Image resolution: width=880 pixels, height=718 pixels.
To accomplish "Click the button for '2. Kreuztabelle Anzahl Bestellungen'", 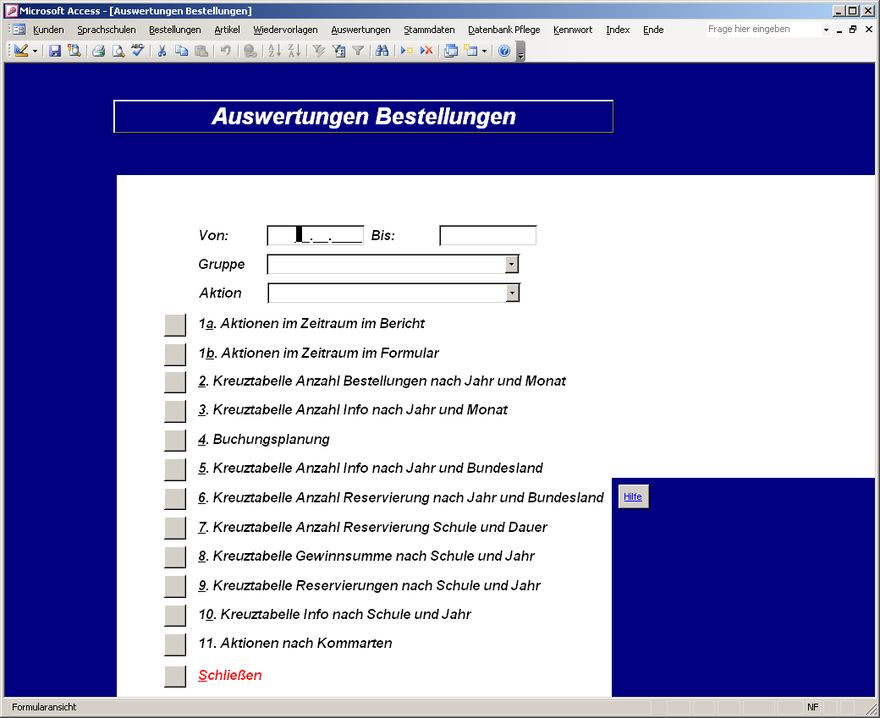I will pos(175,382).
